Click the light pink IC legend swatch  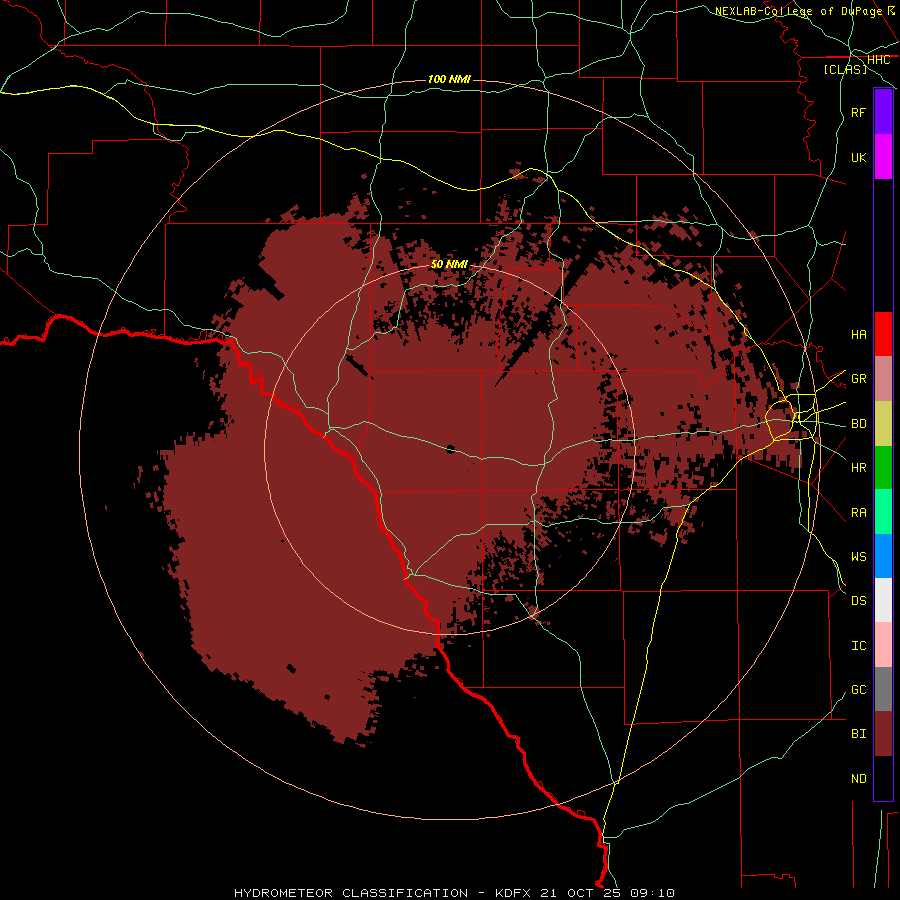click(883, 645)
